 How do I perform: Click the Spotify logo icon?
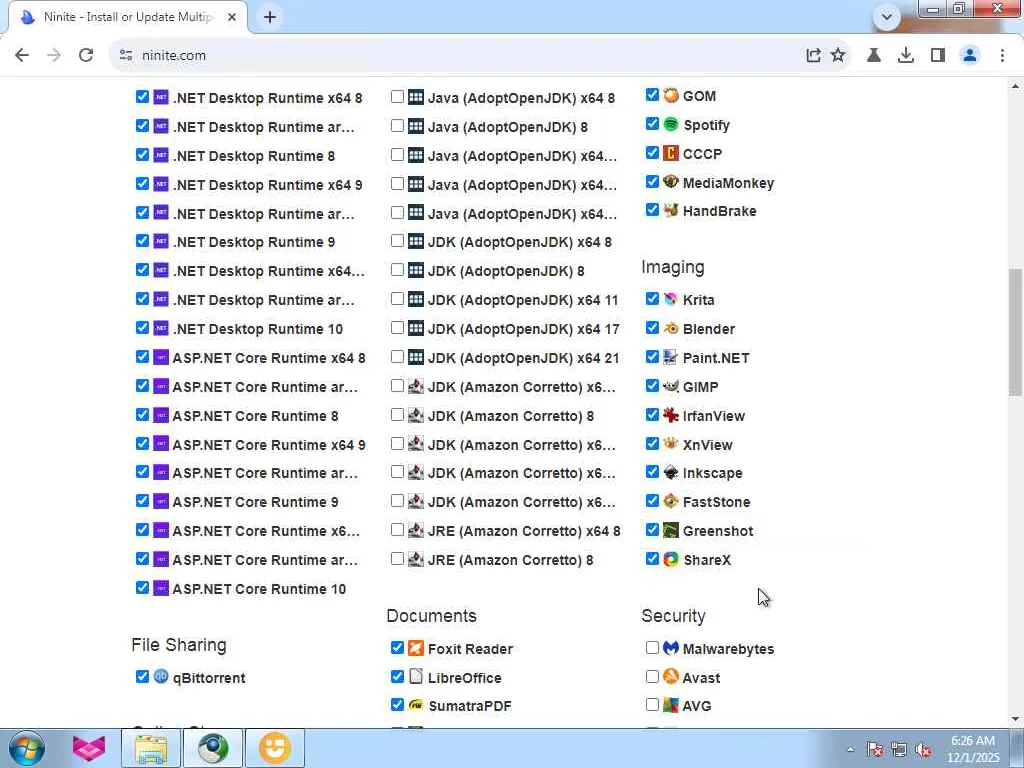pyautogui.click(x=671, y=124)
